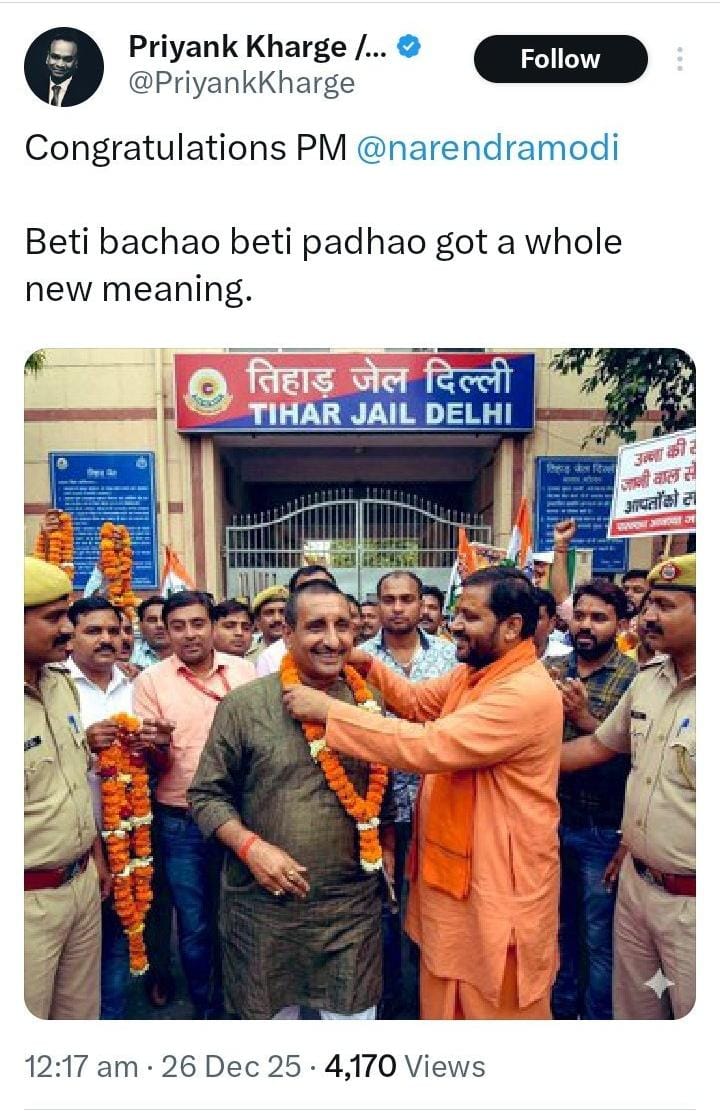Click the 12:17 am timestamp

(81, 1066)
